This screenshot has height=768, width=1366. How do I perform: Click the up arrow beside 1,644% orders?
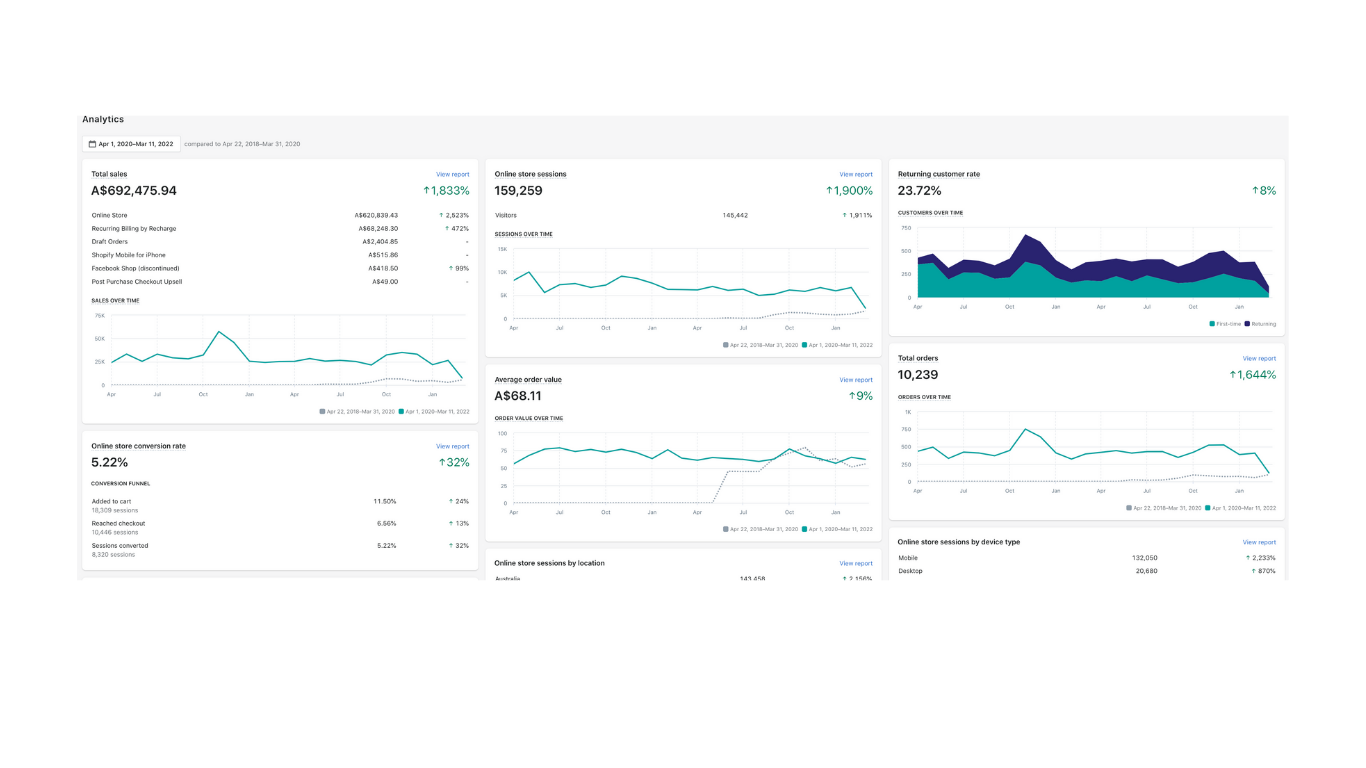(1233, 375)
